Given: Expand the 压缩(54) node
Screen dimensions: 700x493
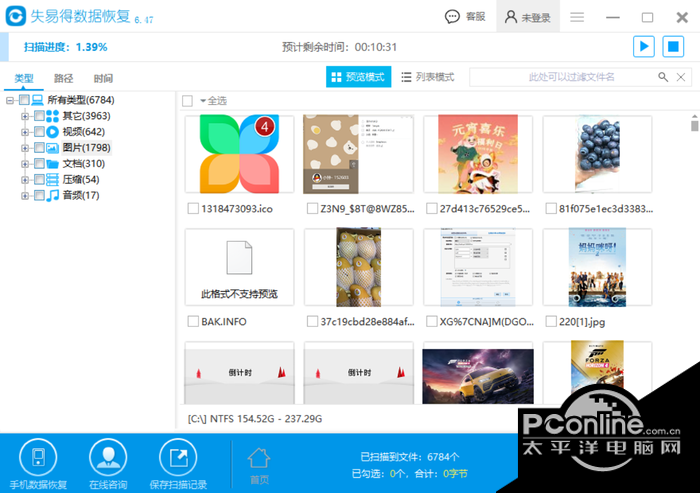Looking at the screenshot, I should tap(25, 180).
